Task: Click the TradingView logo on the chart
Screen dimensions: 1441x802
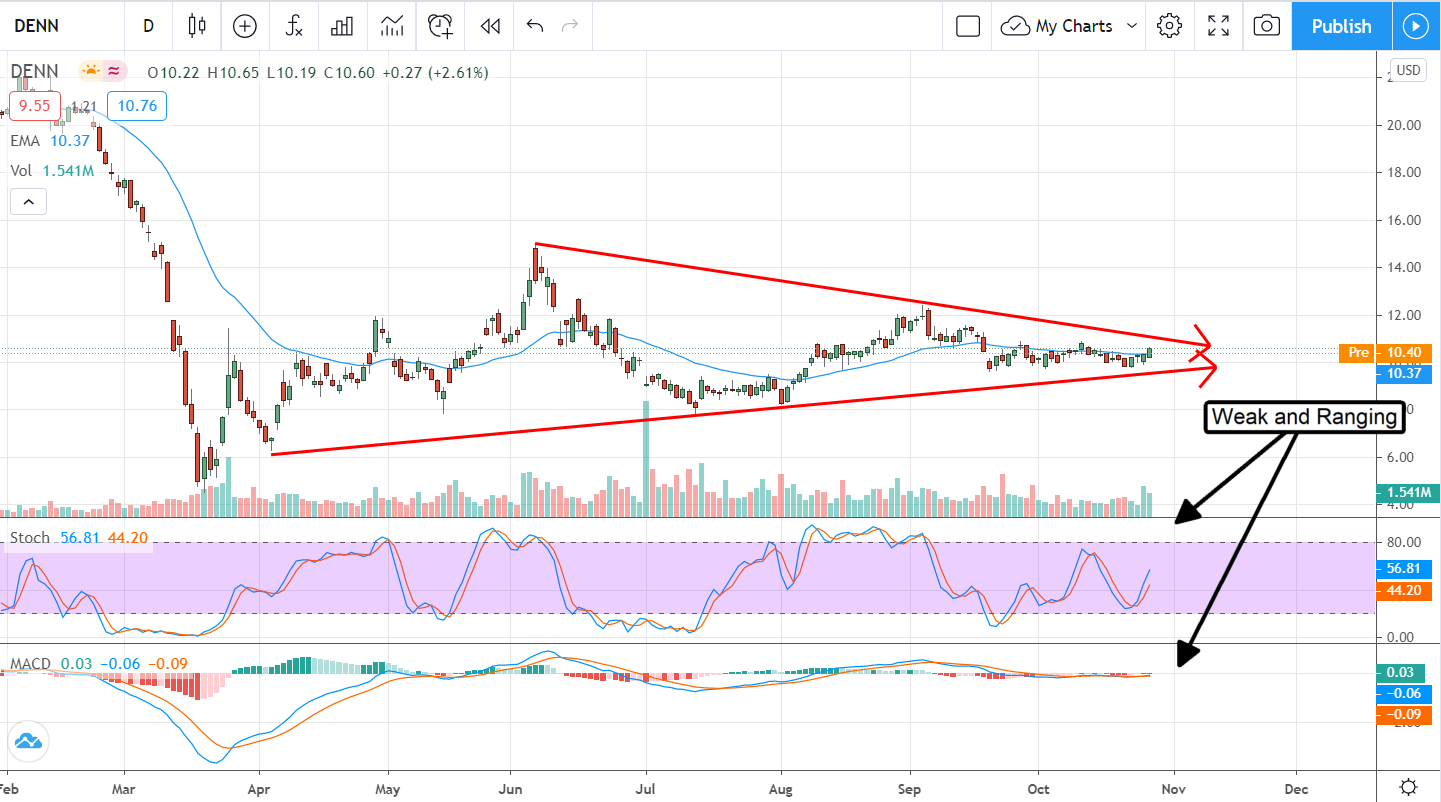Action: click(27, 741)
